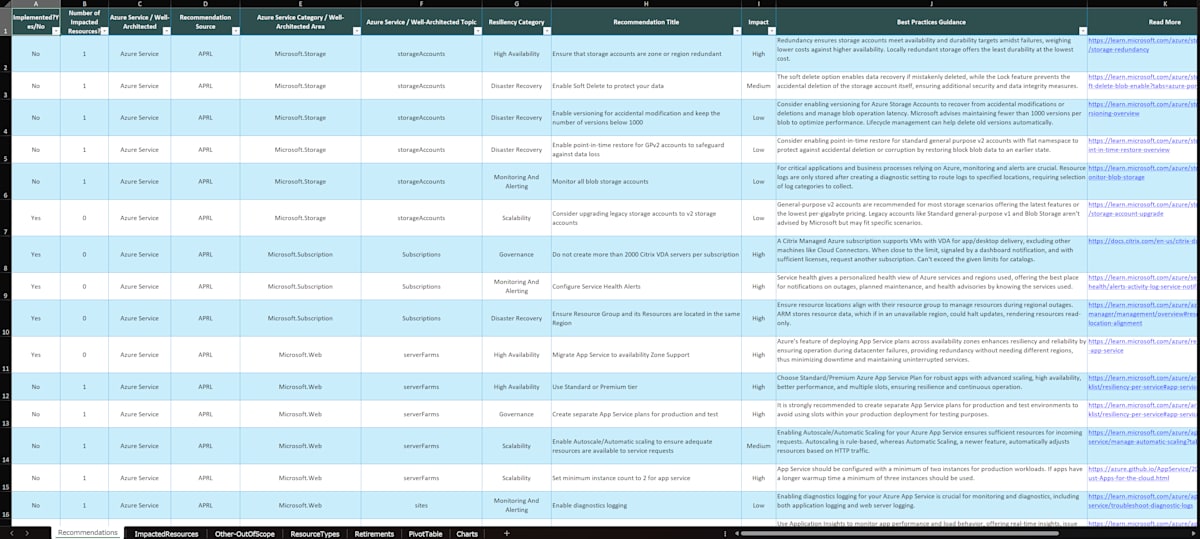Select column E header

point(300,4)
